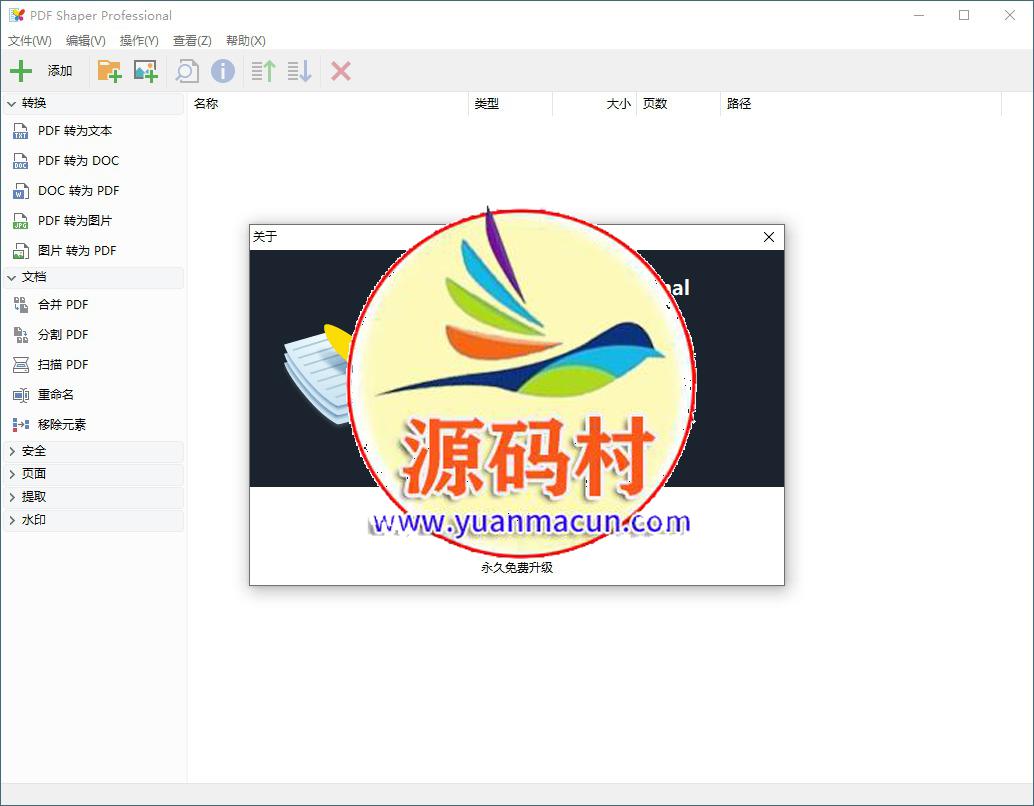The width and height of the screenshot is (1034, 806).
Task: Open the 帮助(X) menu
Action: coord(244,41)
